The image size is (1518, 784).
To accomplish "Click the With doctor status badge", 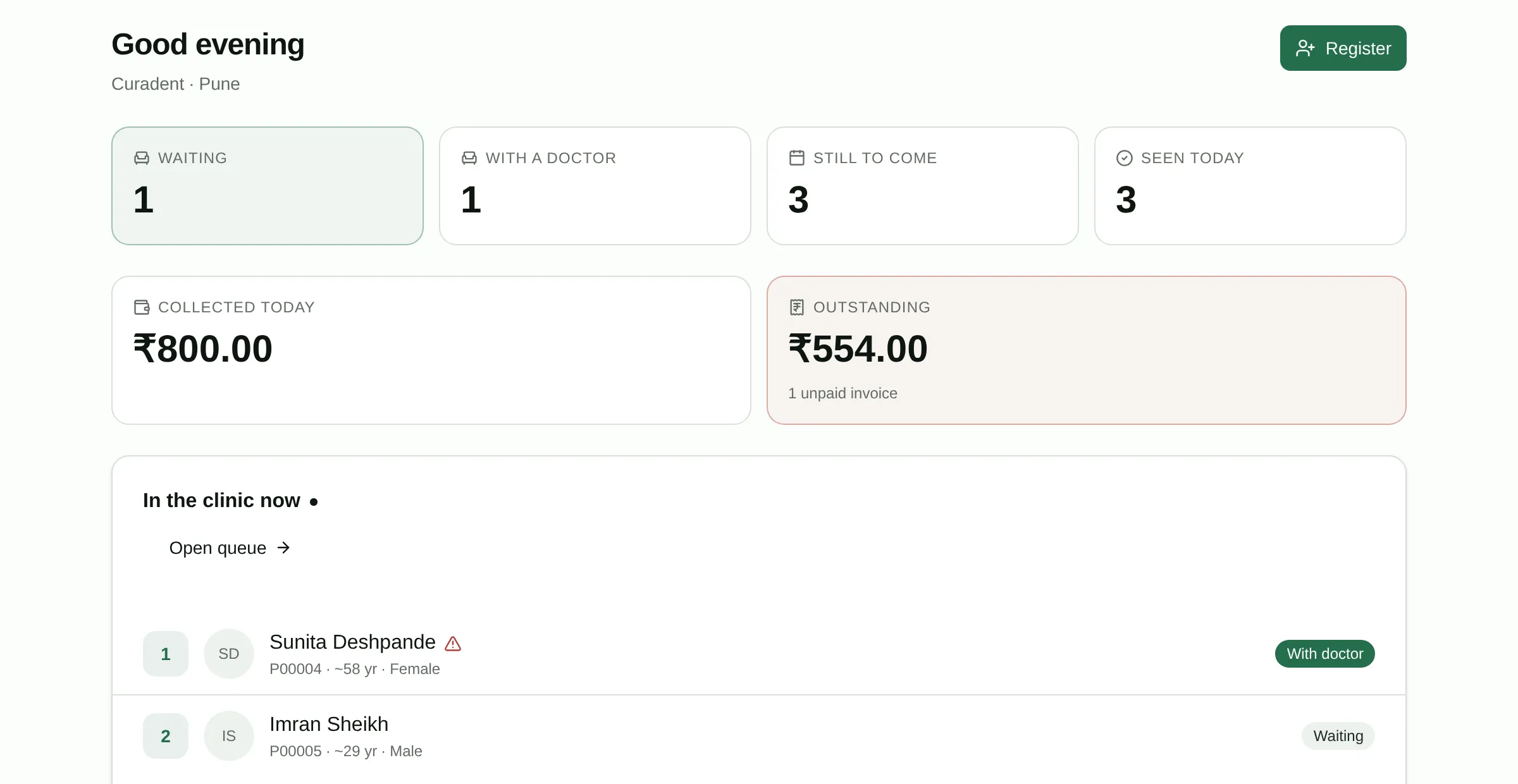I will pyautogui.click(x=1325, y=654).
